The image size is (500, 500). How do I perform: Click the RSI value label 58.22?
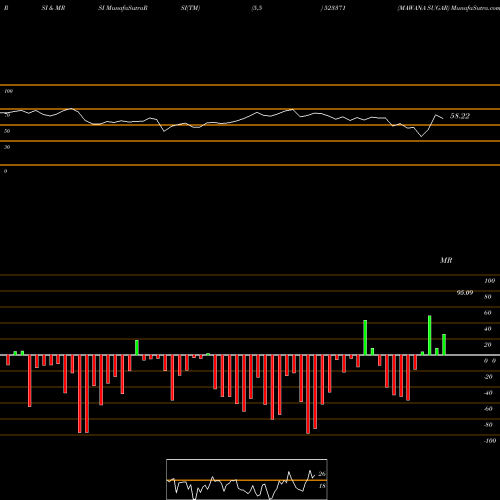tap(460, 116)
